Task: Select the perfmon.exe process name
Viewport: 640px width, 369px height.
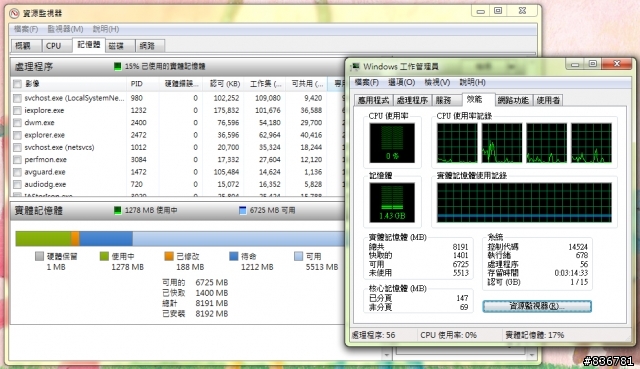Action: click(45, 160)
